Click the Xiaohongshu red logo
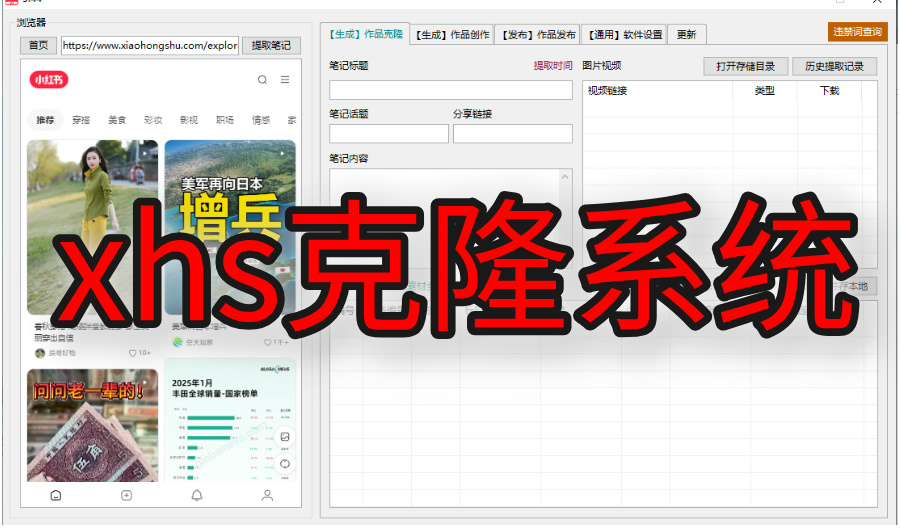Viewport: 900px width, 531px height. (x=49, y=80)
